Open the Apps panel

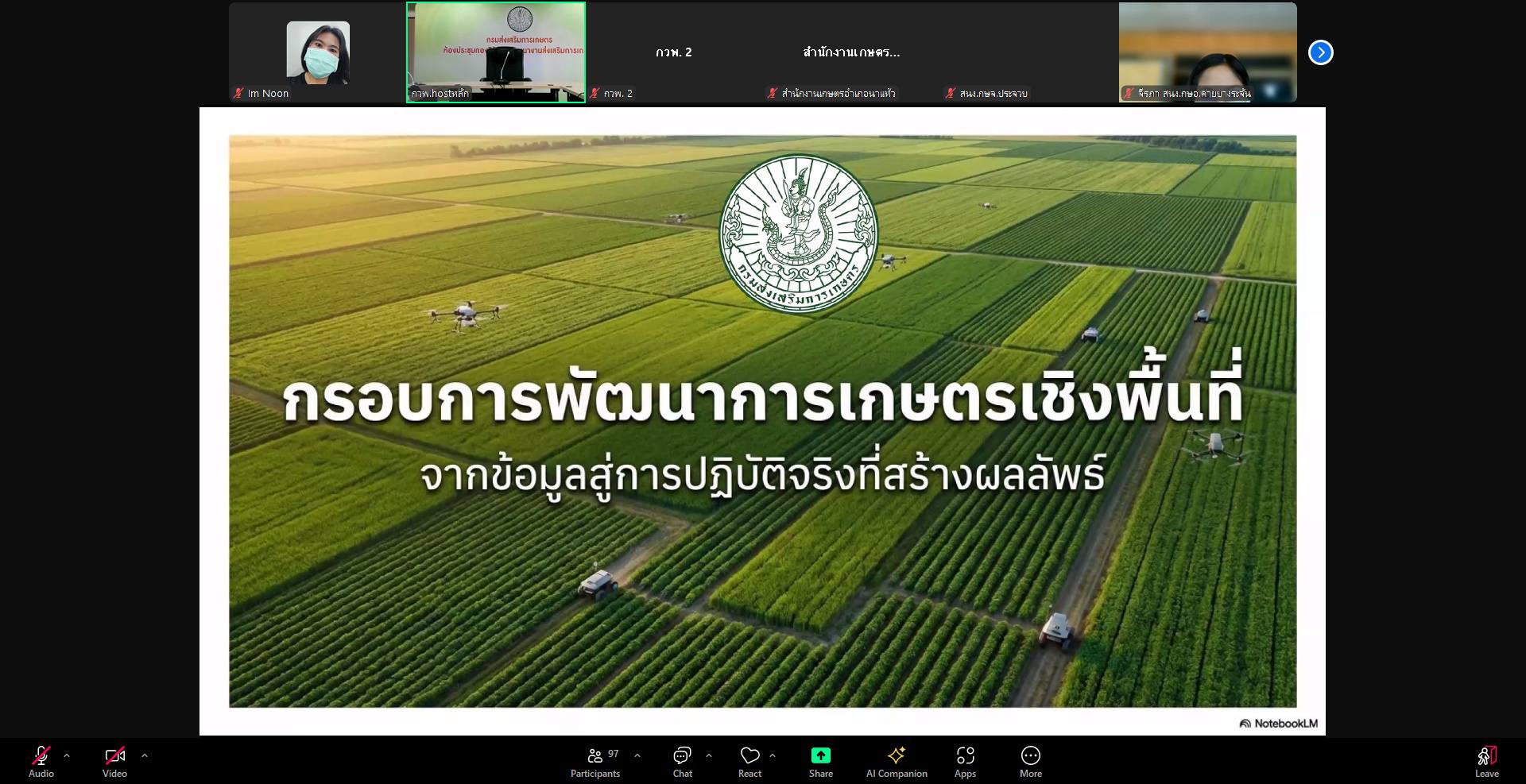point(965,761)
